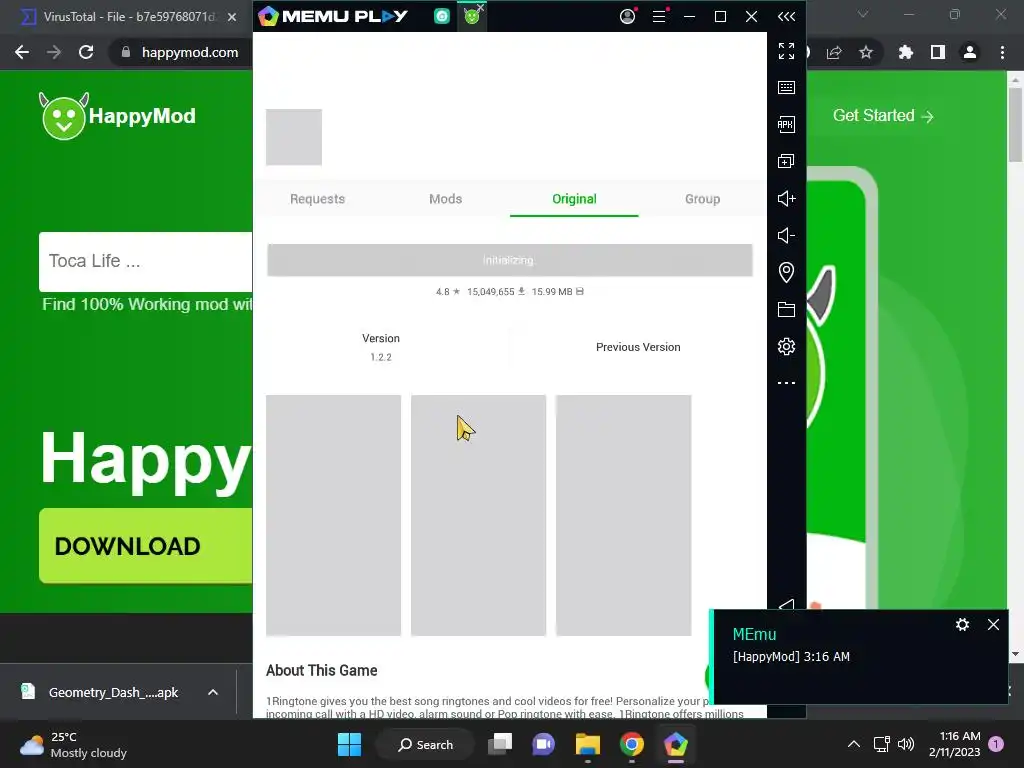Open Task View on taskbar
The height and width of the screenshot is (768, 1024).
501,744
